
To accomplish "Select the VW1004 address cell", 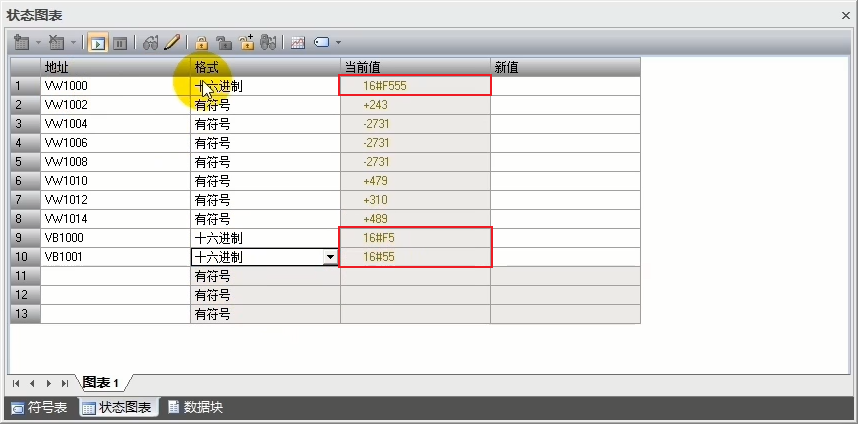I will click(x=115, y=124).
